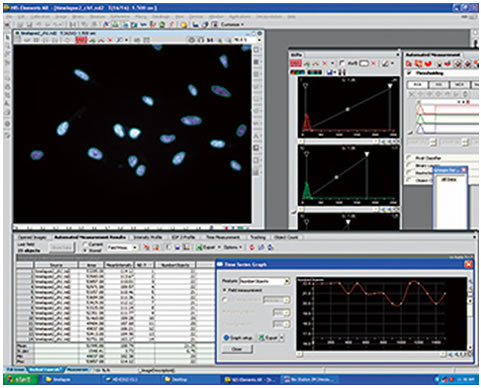Viewport: 481px width, 388px height.
Task: Click the white upper-limit triangle on red histogram
Action: (x=390, y=86)
